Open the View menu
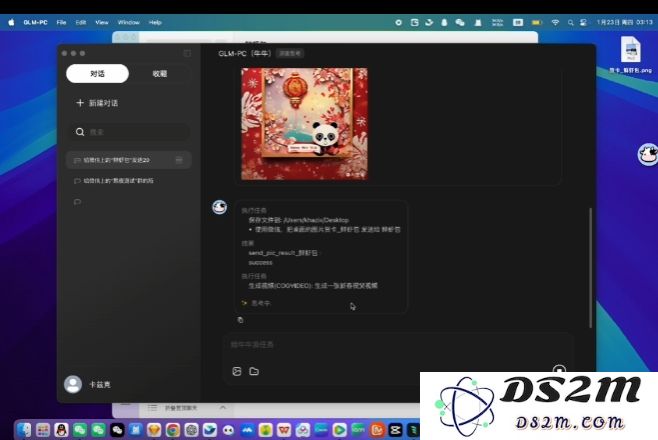Screen dimensions: 658x440 point(102,23)
